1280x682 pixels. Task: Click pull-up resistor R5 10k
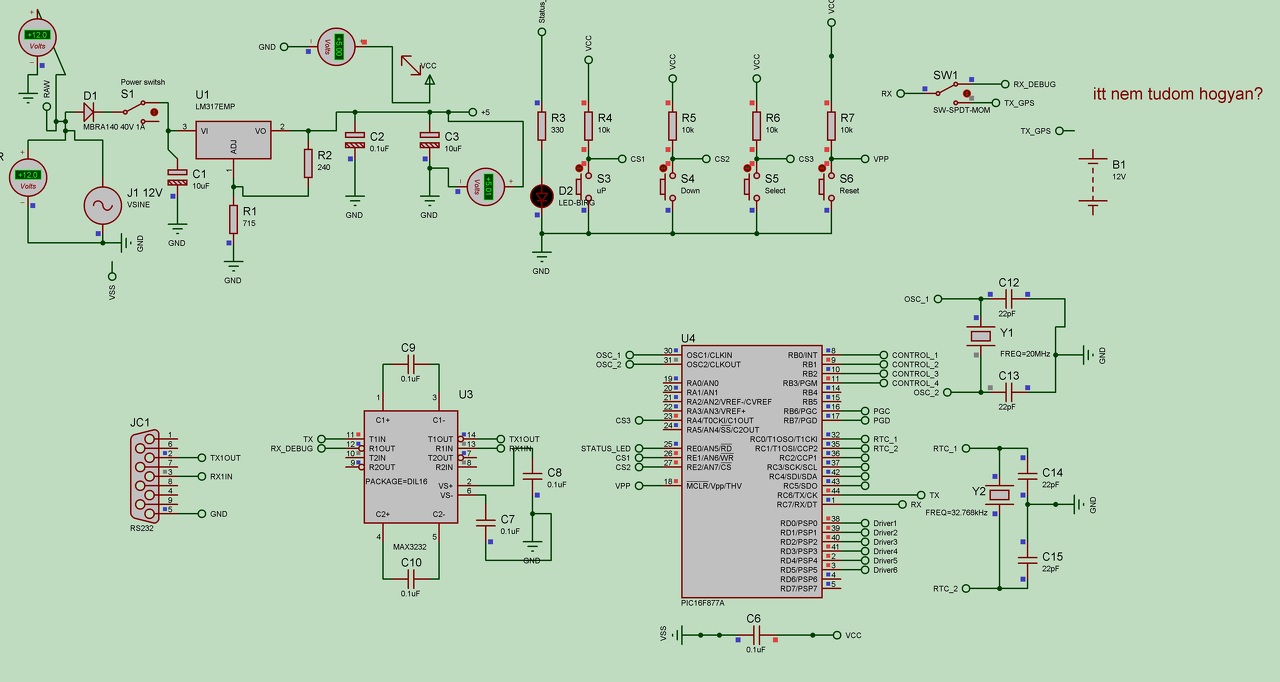coord(672,125)
